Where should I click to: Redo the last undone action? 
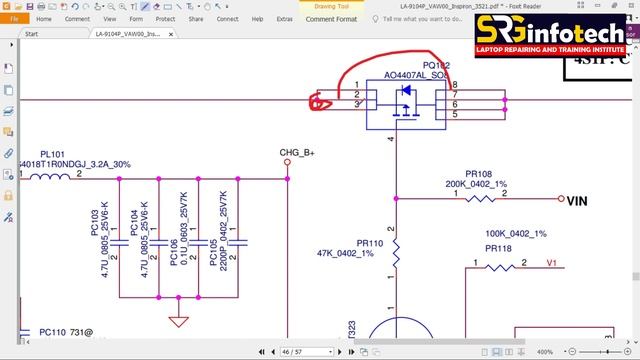(86, 7)
